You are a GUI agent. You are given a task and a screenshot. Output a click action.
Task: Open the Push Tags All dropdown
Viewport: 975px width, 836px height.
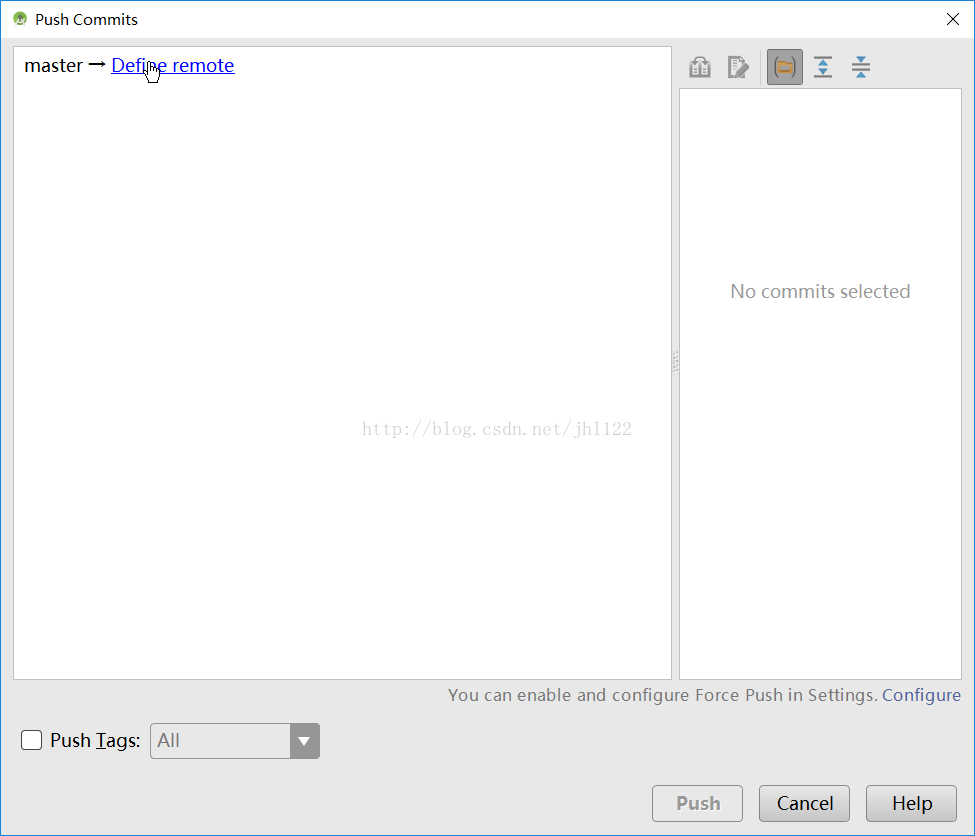tap(235, 741)
